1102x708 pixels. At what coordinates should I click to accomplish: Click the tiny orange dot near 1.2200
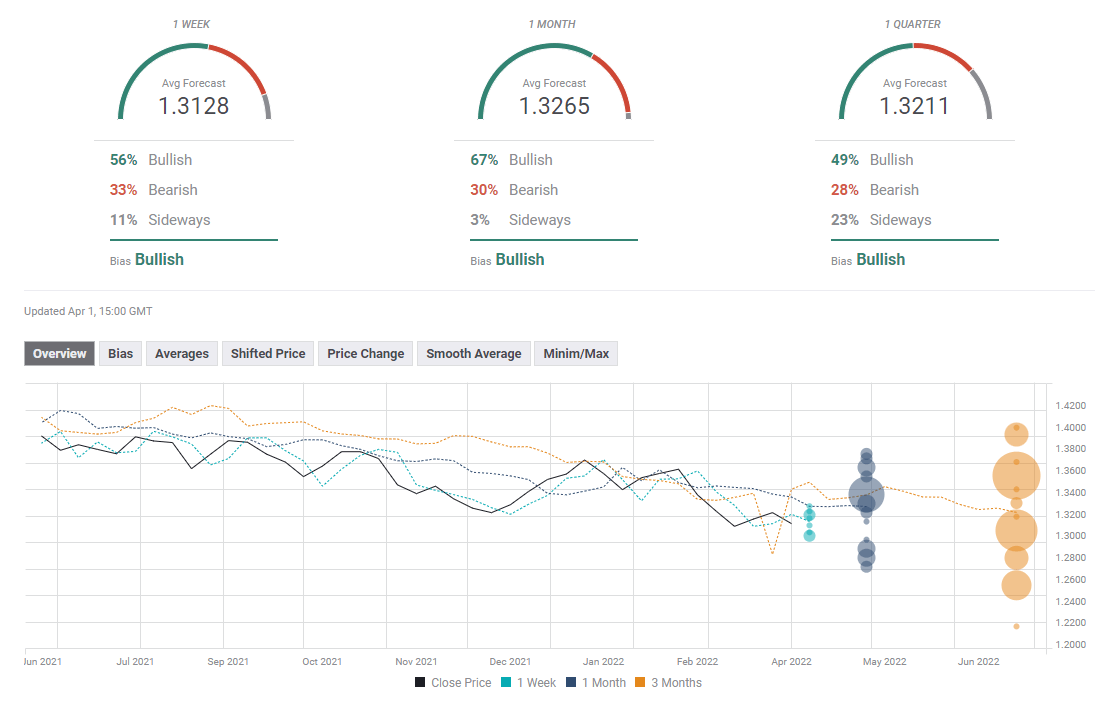[x=1016, y=626]
